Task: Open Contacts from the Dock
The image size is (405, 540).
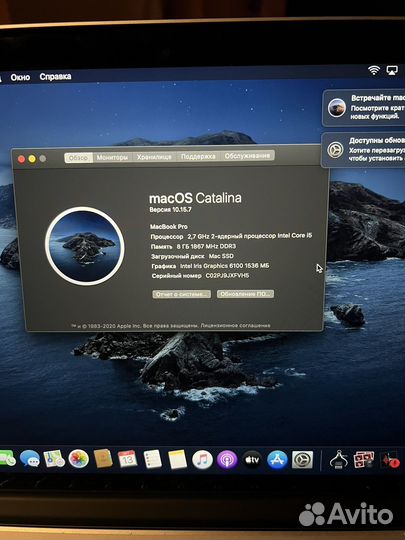Action: (x=103, y=459)
